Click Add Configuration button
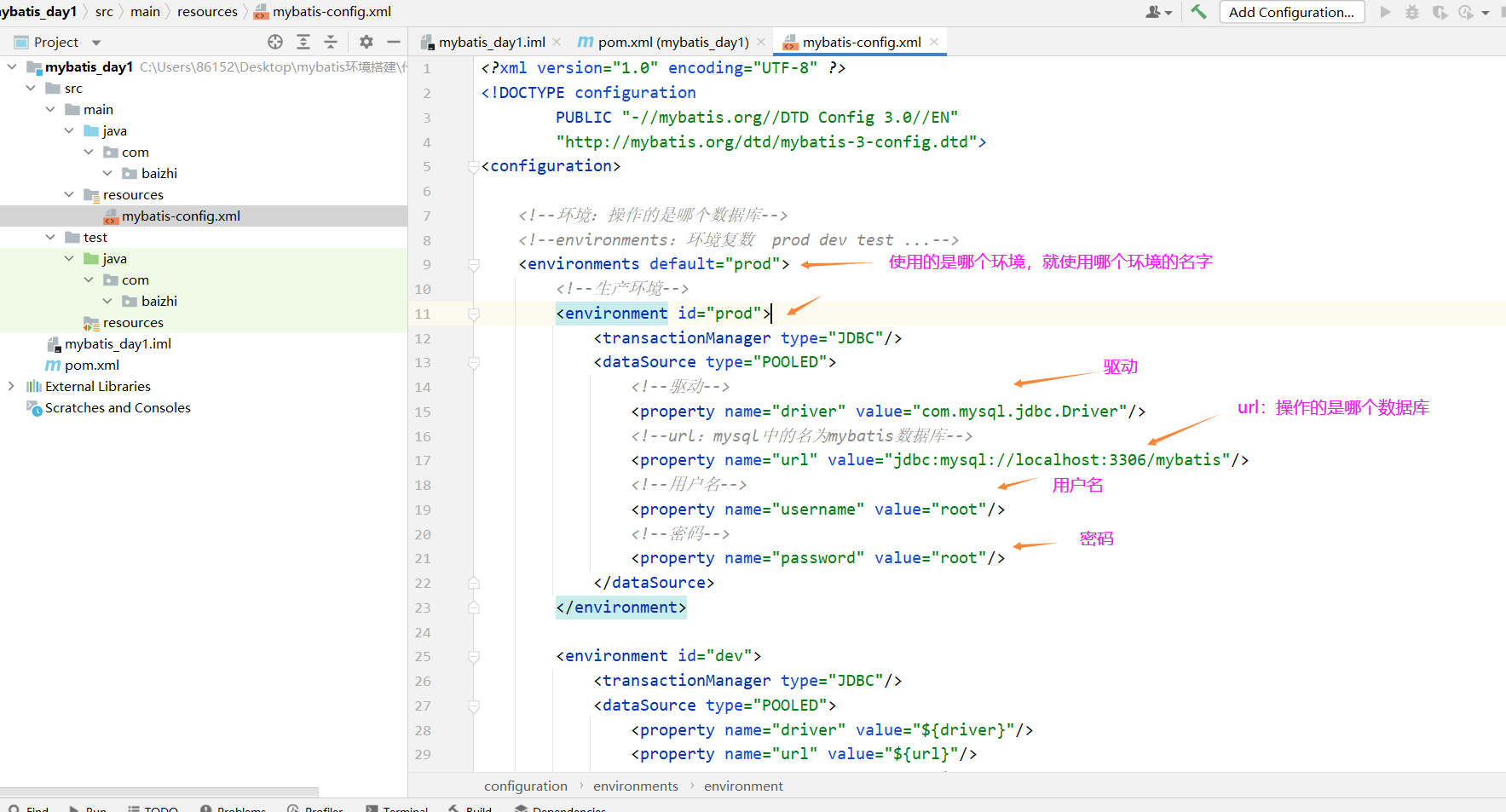 (1291, 12)
